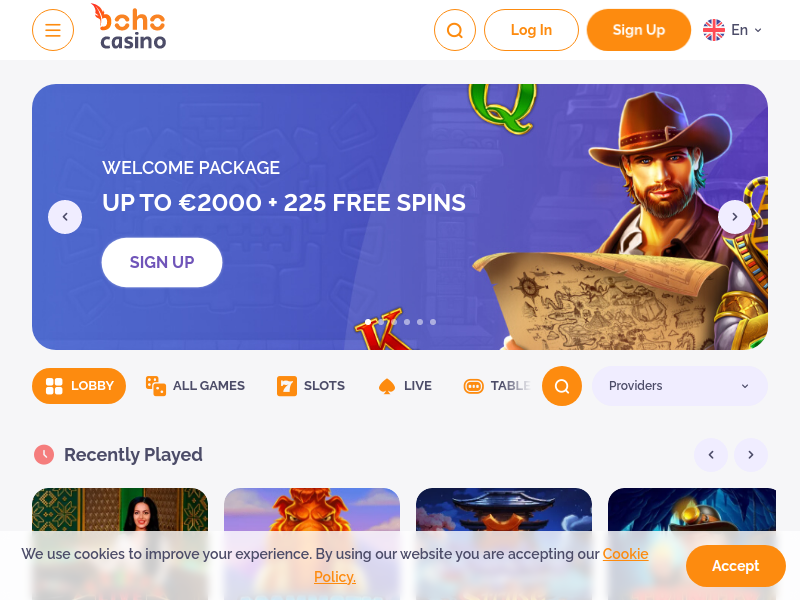Open the English language selector
Viewport: 800px width, 600px height.
tap(733, 30)
